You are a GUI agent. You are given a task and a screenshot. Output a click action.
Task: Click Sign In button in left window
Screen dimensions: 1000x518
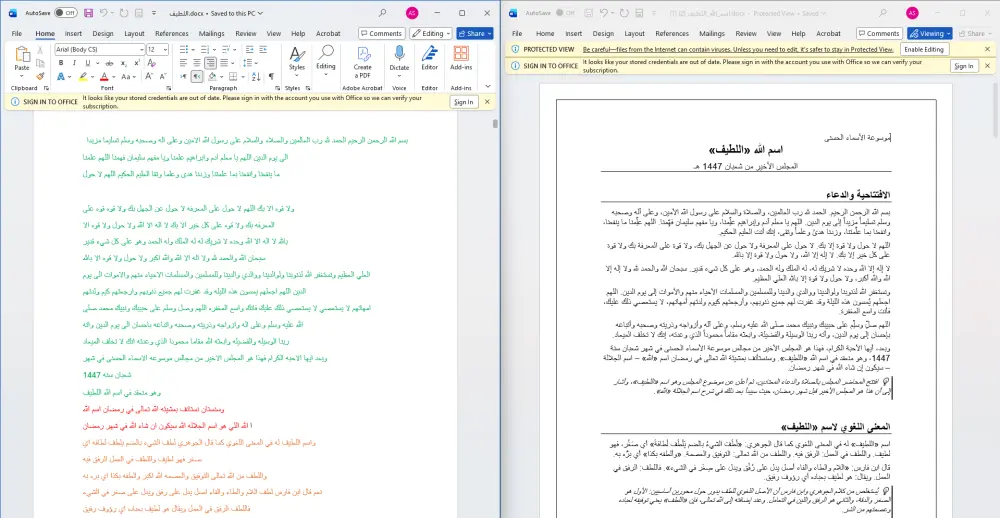463,102
